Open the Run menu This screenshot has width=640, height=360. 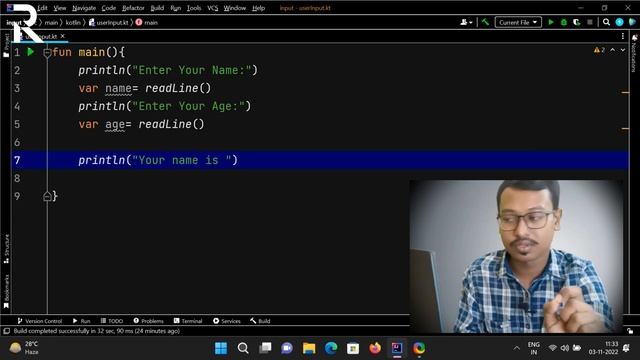[176, 8]
